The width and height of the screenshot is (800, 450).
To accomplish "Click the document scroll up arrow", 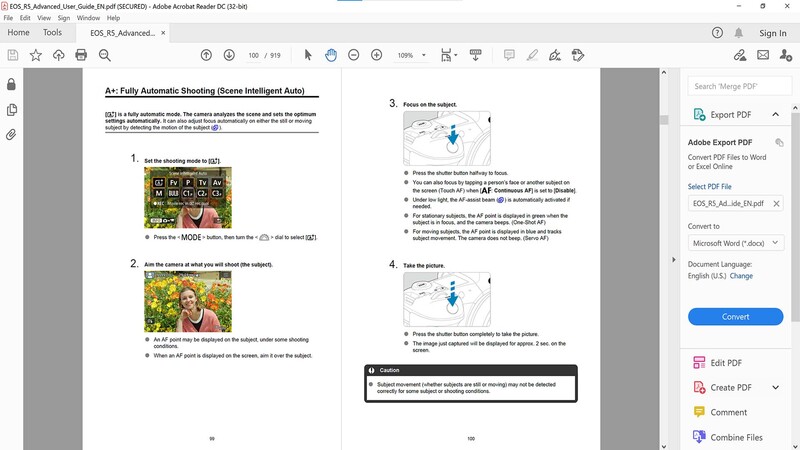I will tap(664, 72).
